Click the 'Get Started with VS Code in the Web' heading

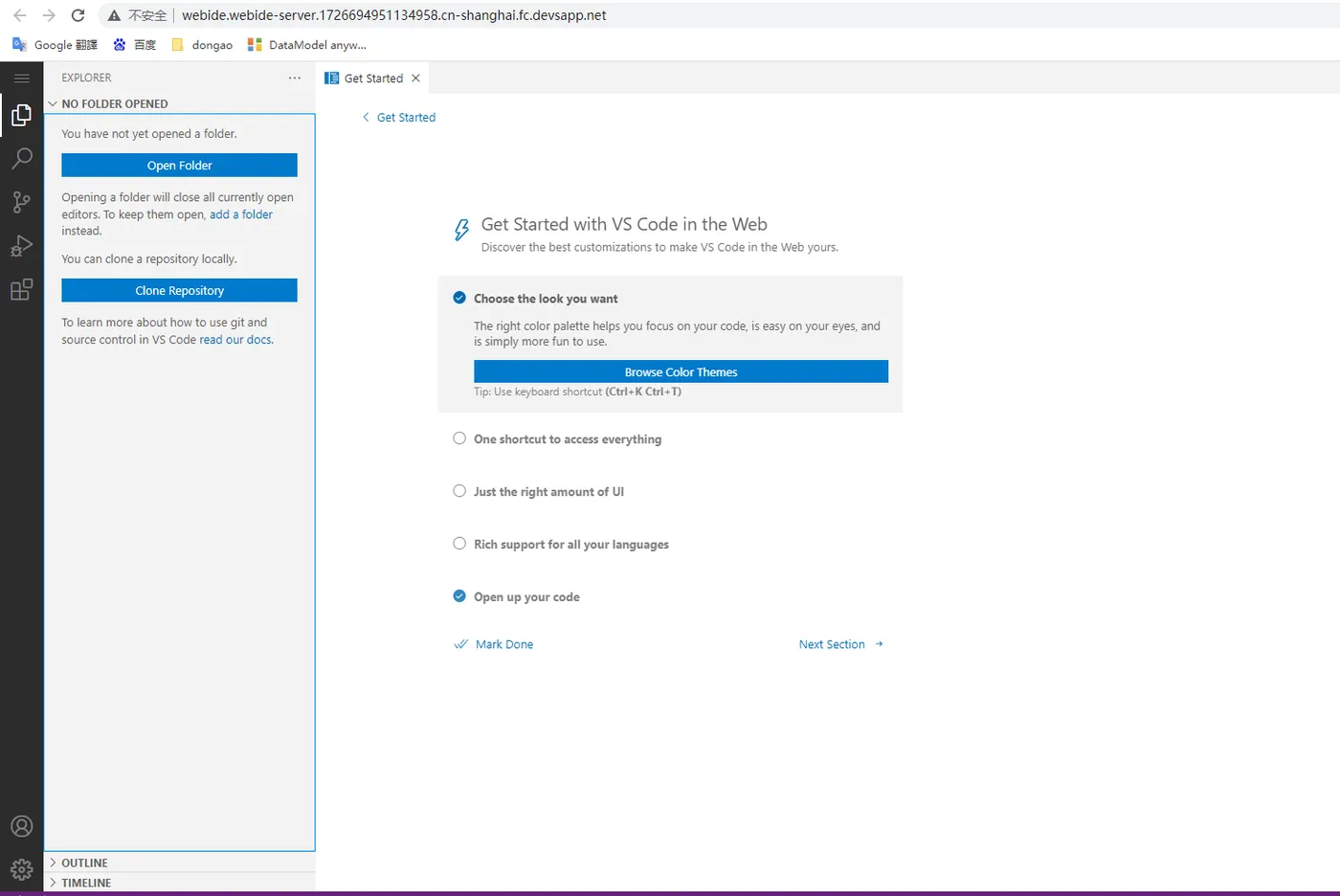pyautogui.click(x=624, y=224)
